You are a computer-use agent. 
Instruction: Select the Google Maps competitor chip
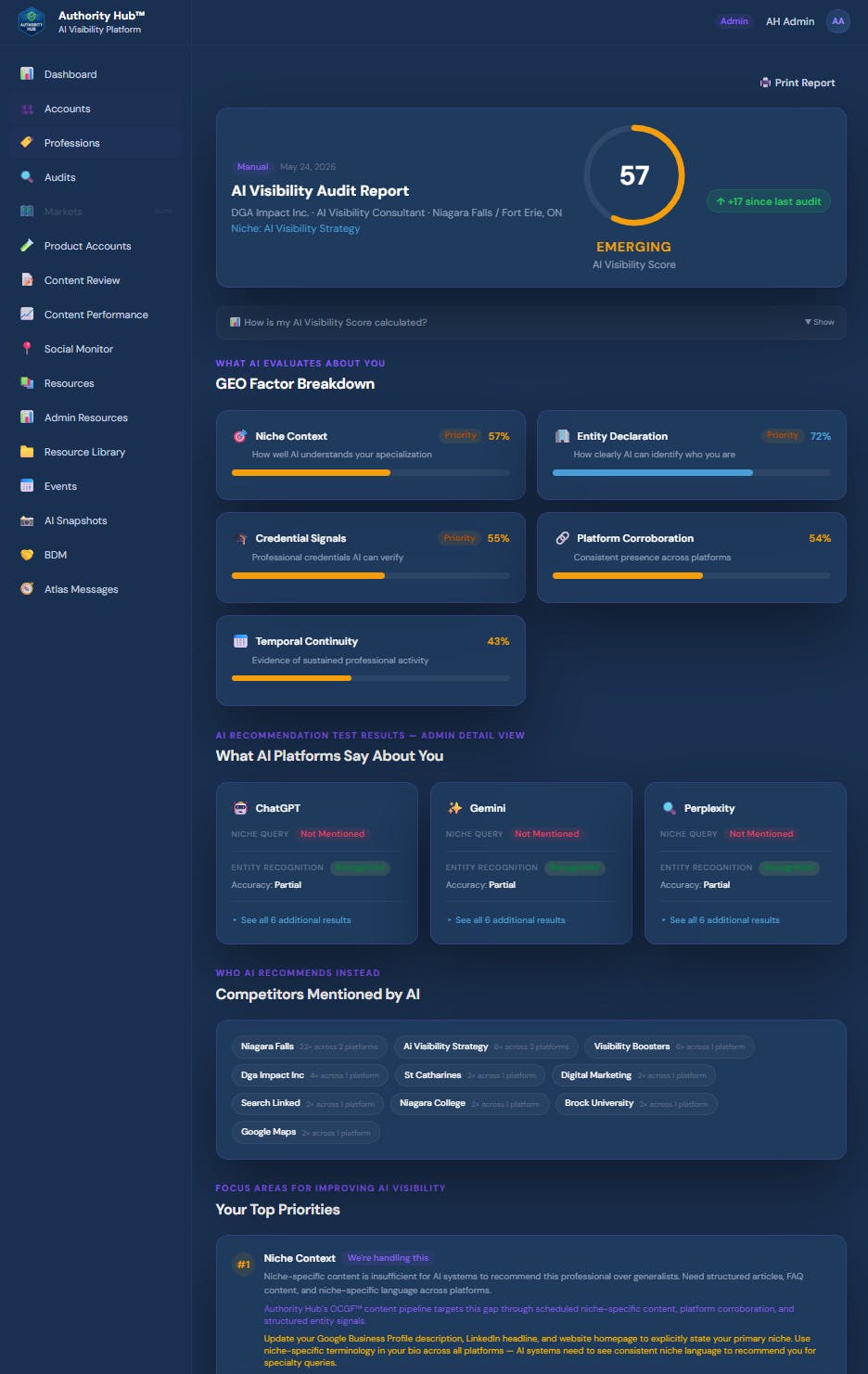click(x=305, y=1132)
